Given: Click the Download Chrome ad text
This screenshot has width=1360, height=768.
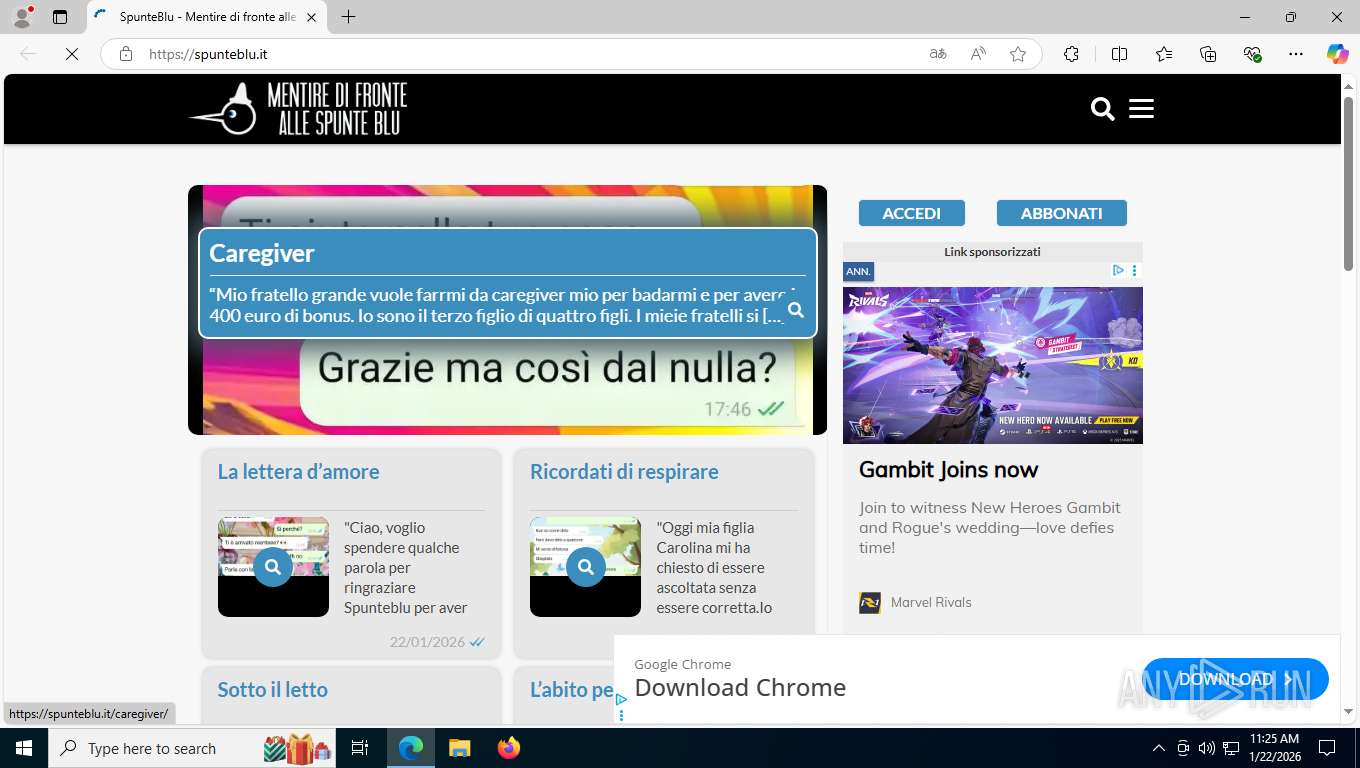Looking at the screenshot, I should [x=740, y=687].
